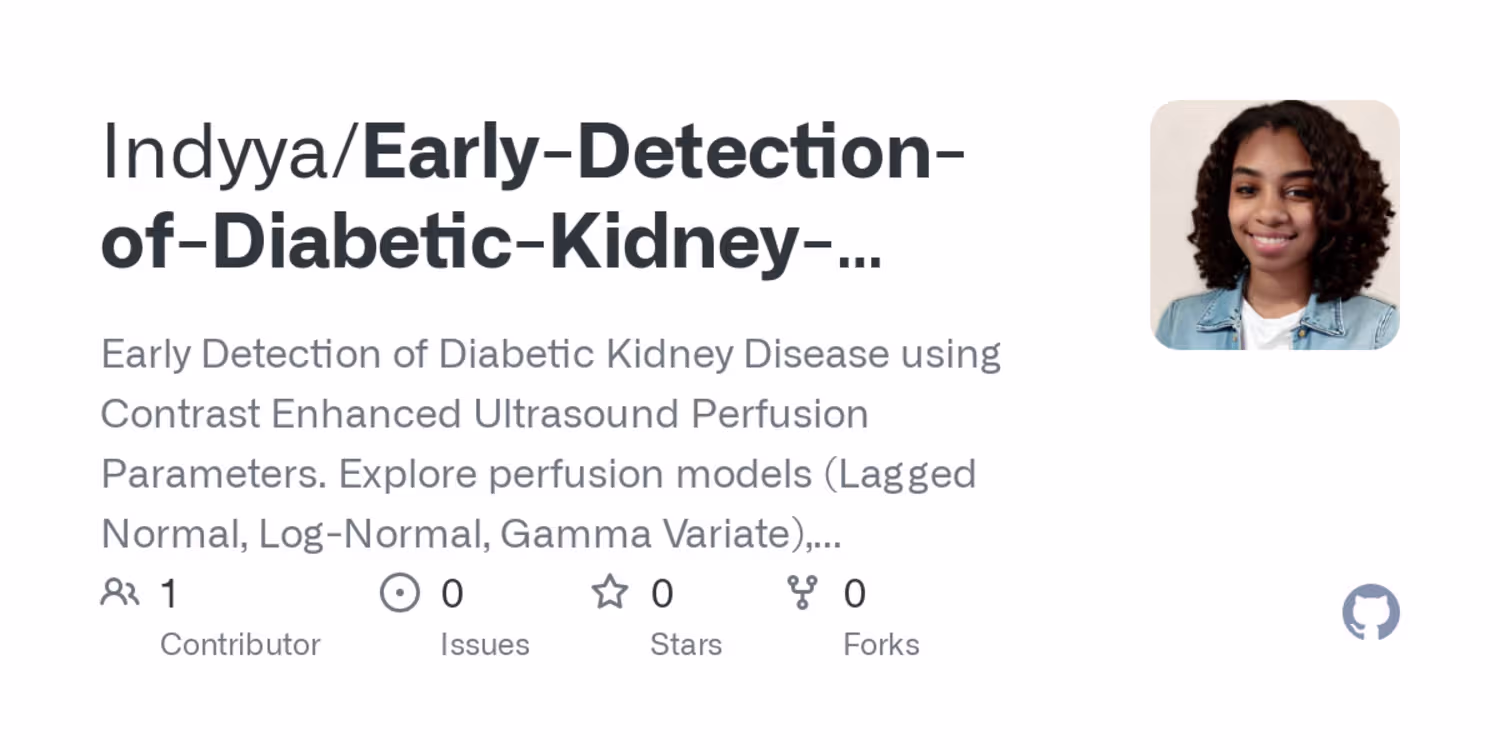Click the zero count above Forks
Viewport: 1500px width, 750px height.
point(854,594)
